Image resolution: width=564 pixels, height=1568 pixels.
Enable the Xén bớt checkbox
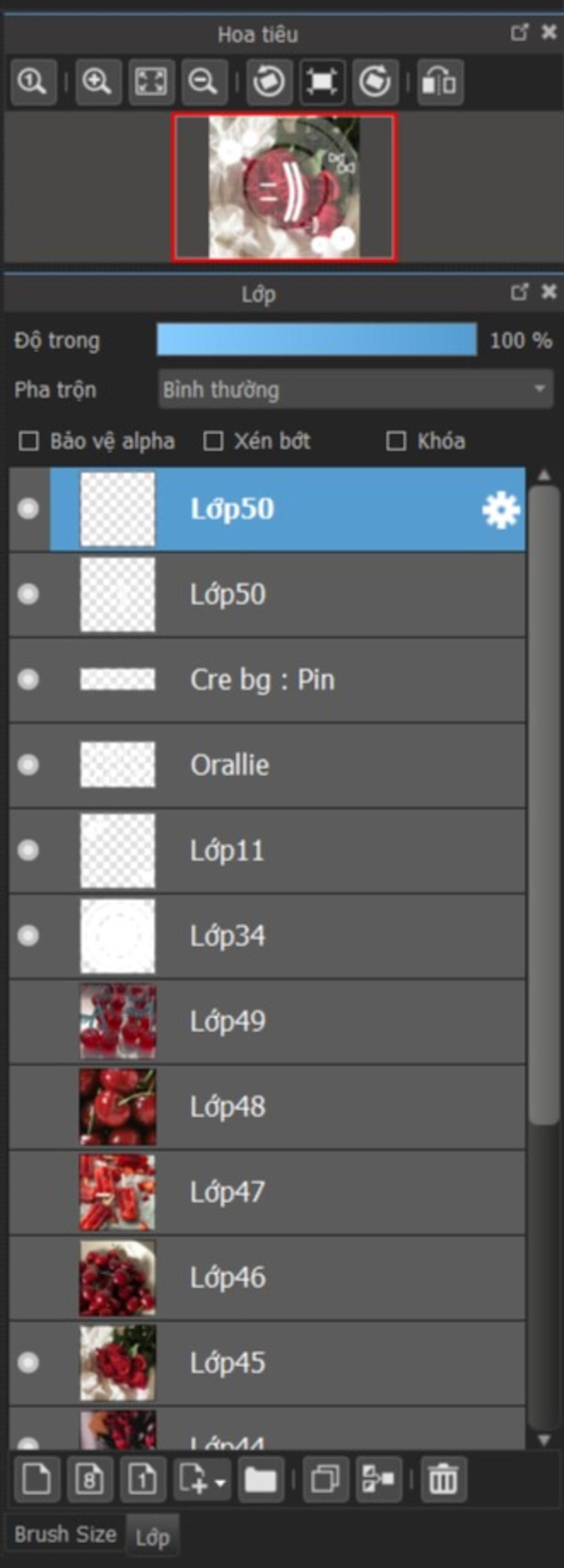point(213,441)
